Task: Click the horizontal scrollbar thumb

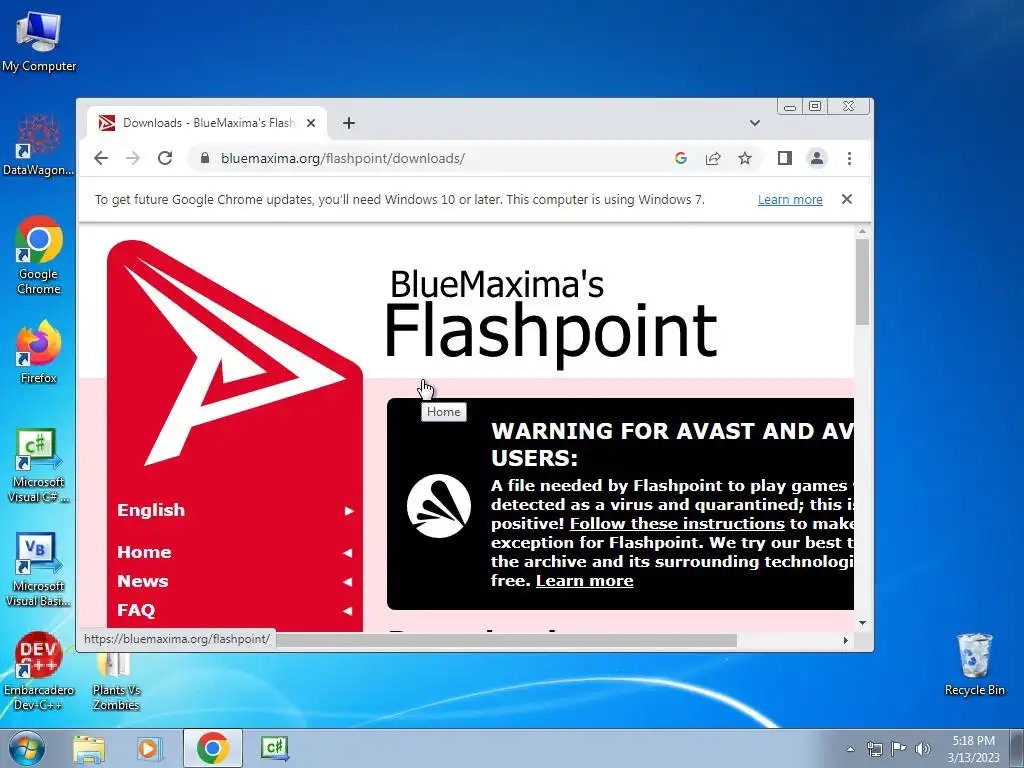Action: pyautogui.click(x=506, y=641)
